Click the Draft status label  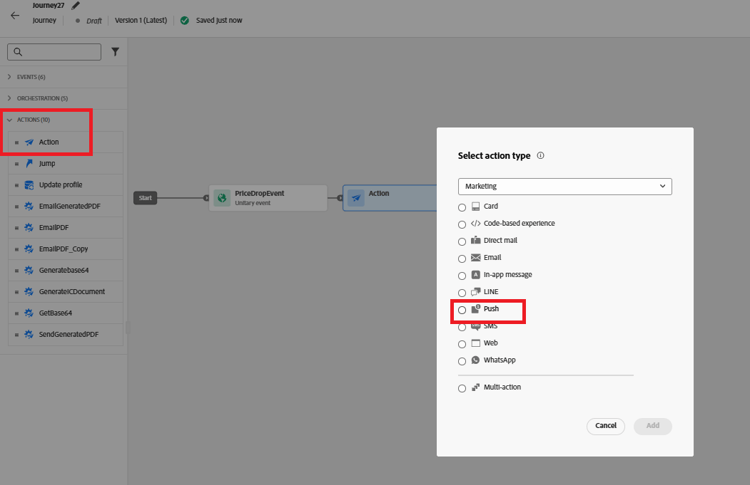(x=94, y=21)
